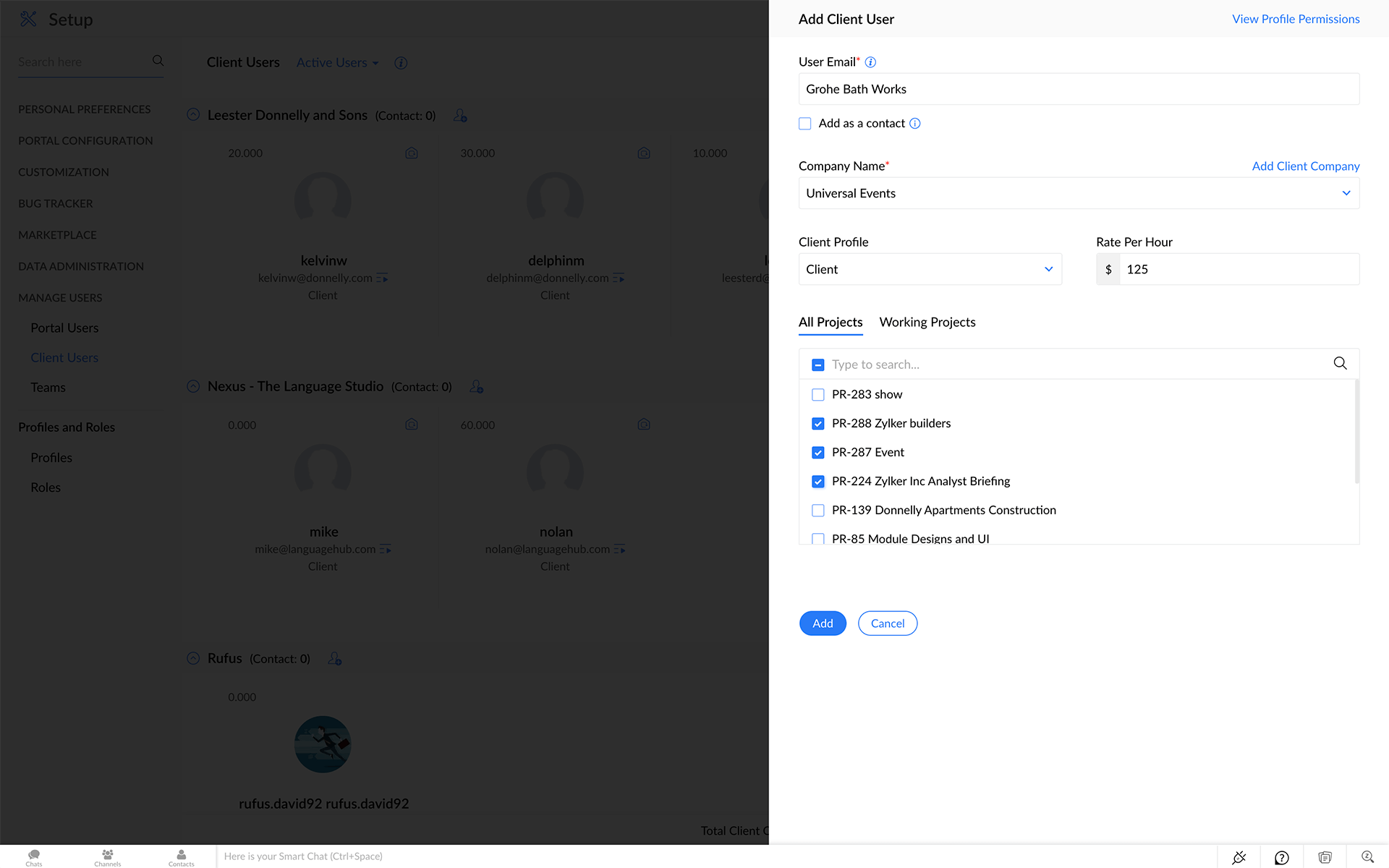Viewport: 1389px width, 868px height.
Task: Click the plug icon in bottom bar
Action: point(1239,857)
